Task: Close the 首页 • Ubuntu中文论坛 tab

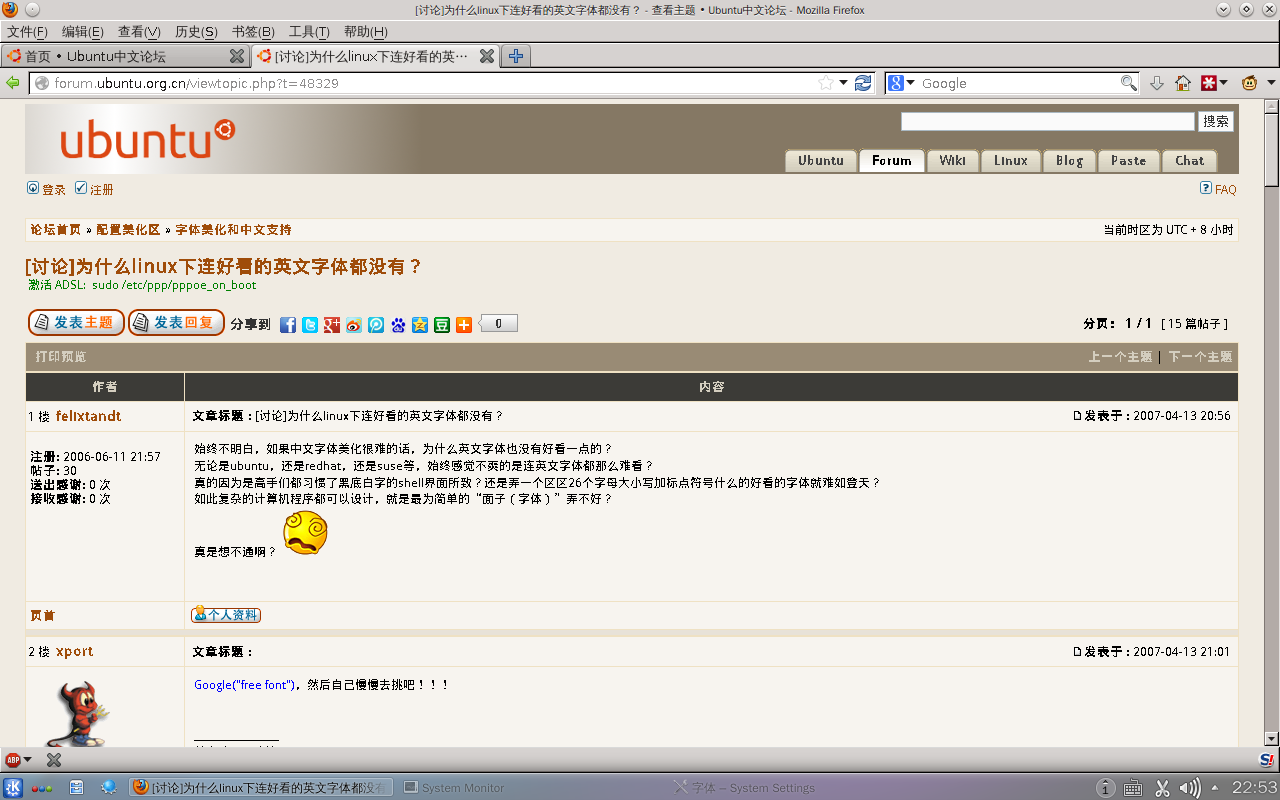Action: coord(236,56)
